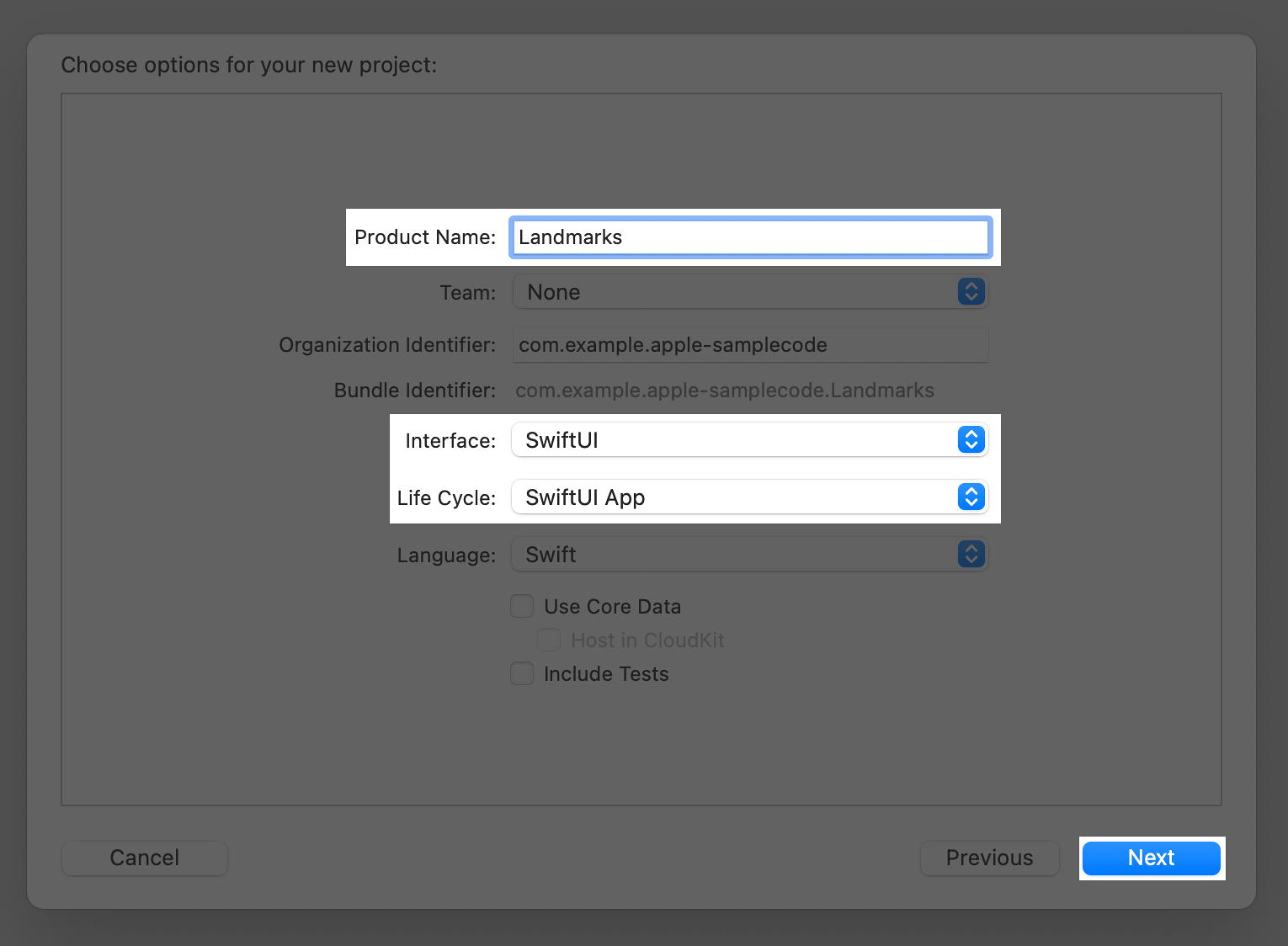Click the Product Name label
Viewport: 1288px width, 946px height.
[x=425, y=237]
